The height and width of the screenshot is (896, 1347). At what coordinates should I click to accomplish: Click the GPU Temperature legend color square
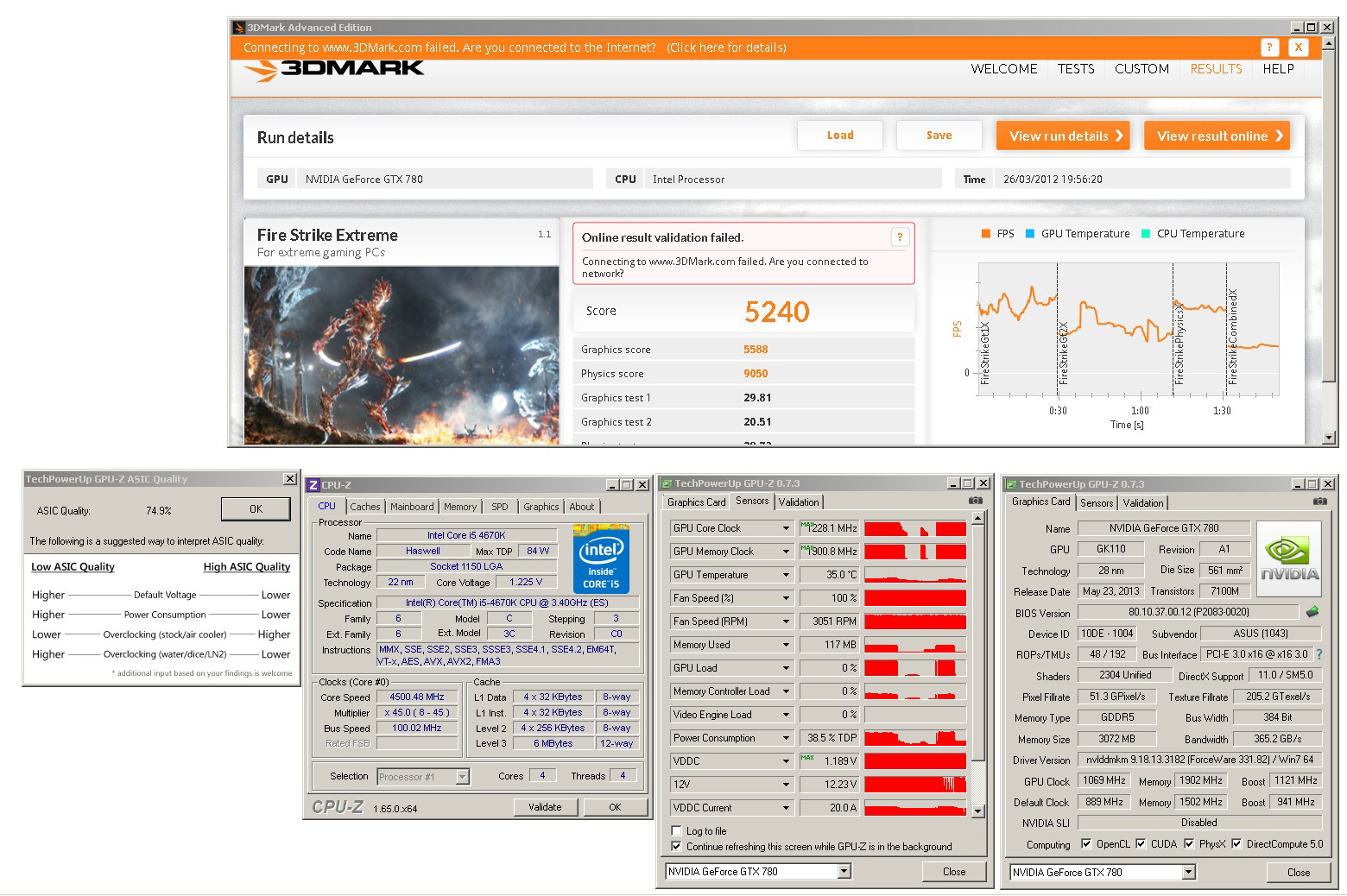click(x=1029, y=234)
